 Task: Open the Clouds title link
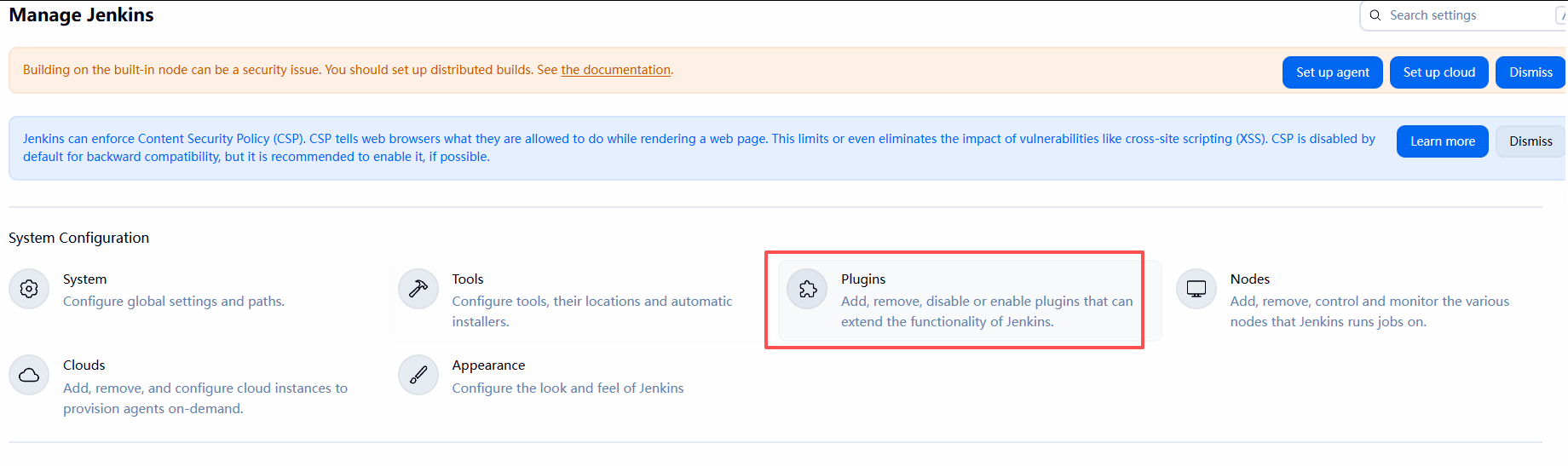tap(84, 365)
